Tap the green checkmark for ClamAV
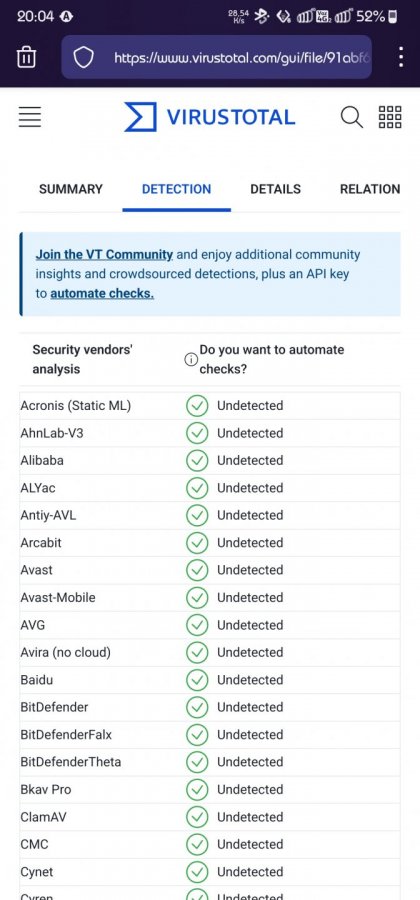This screenshot has height=900, width=420. (197, 817)
